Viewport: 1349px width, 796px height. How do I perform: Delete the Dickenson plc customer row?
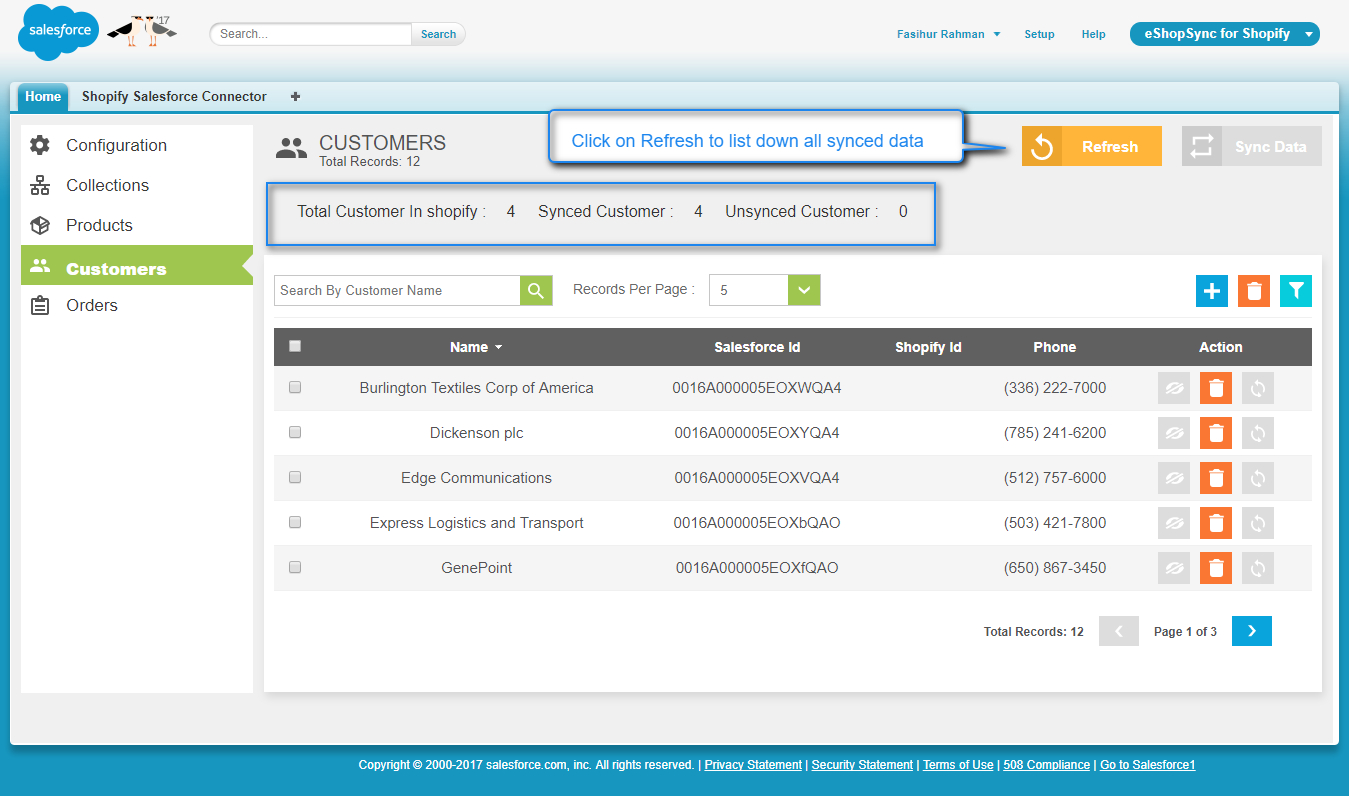coord(1216,433)
